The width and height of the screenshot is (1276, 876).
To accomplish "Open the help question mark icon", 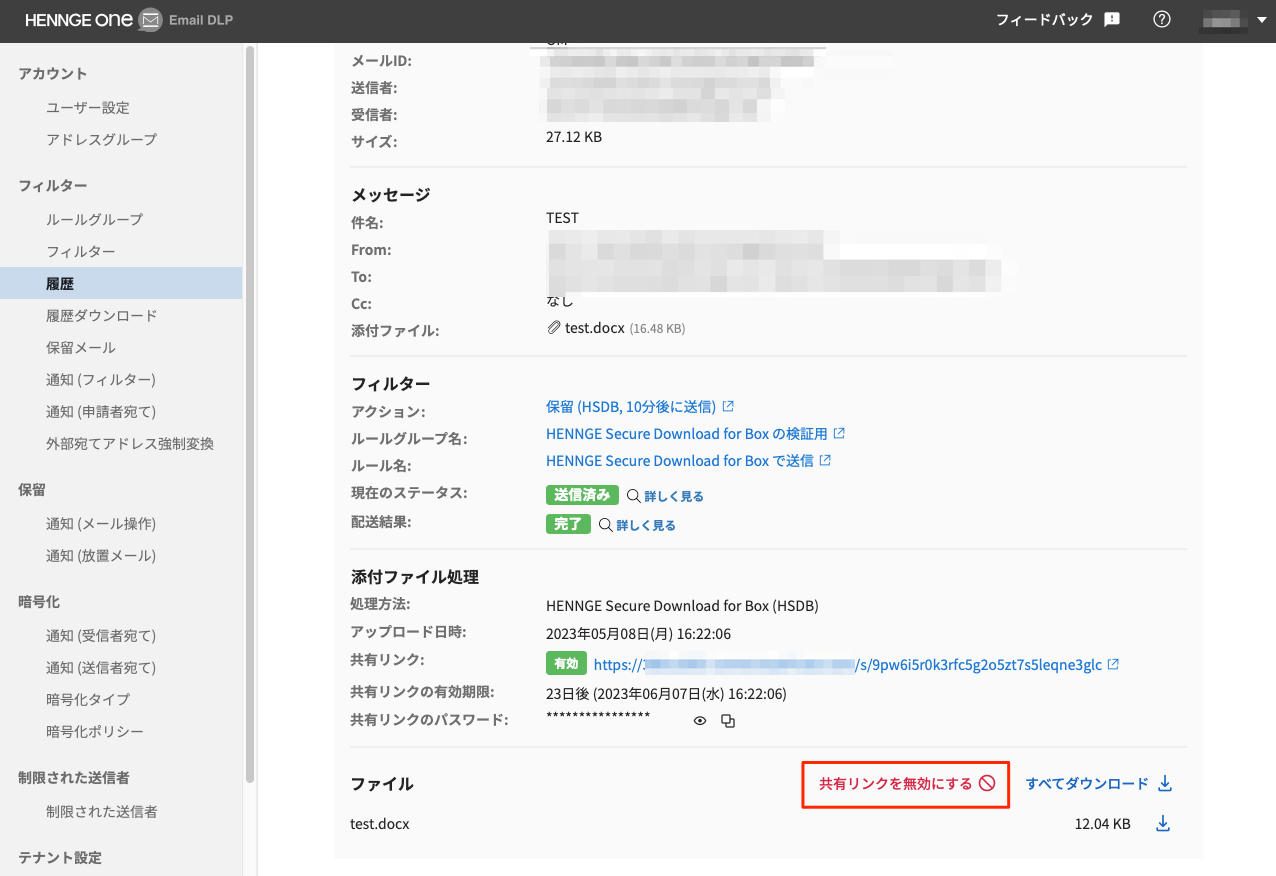I will [1161, 19].
